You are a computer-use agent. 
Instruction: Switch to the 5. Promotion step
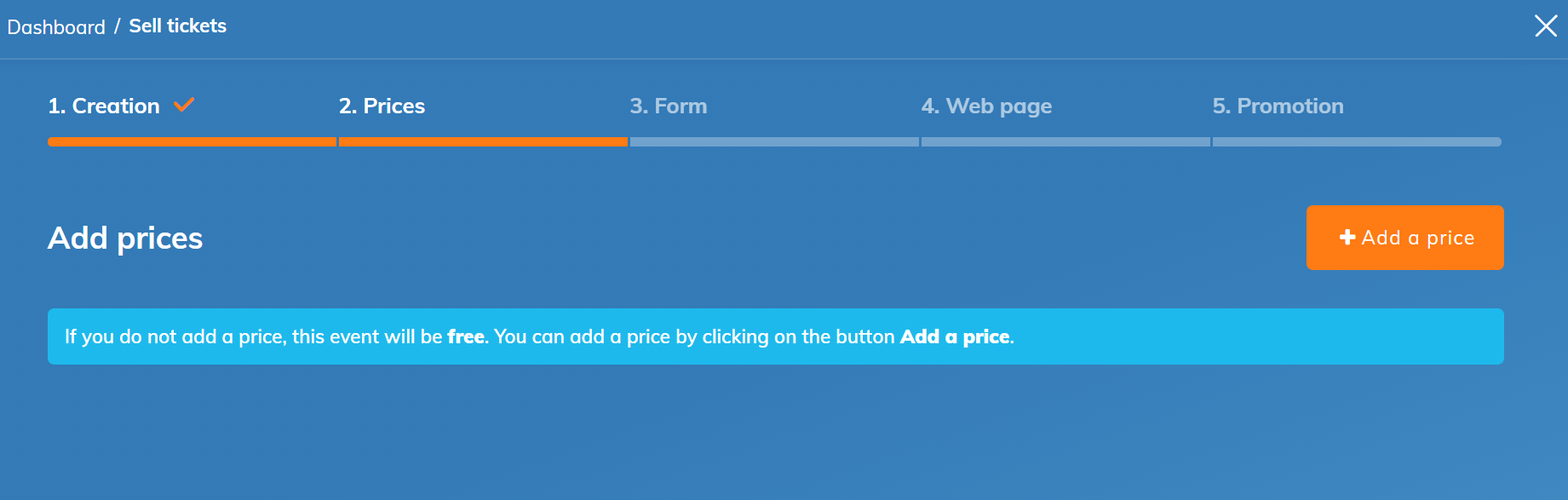click(x=1278, y=106)
